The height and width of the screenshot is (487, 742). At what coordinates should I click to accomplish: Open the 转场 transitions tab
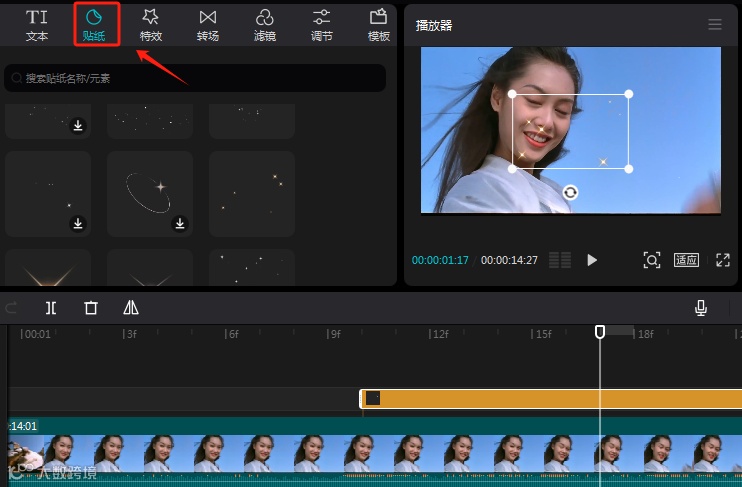click(x=208, y=25)
